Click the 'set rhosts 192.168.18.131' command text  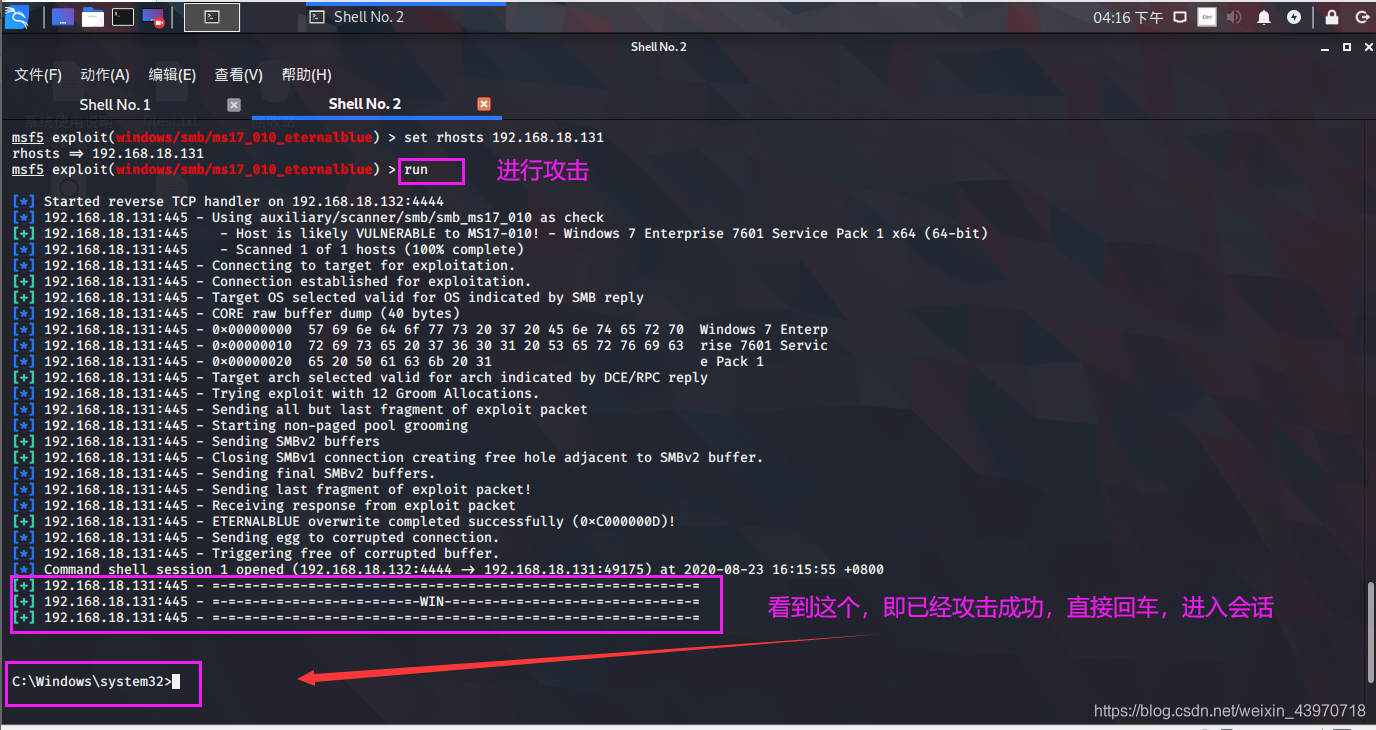[504, 137]
